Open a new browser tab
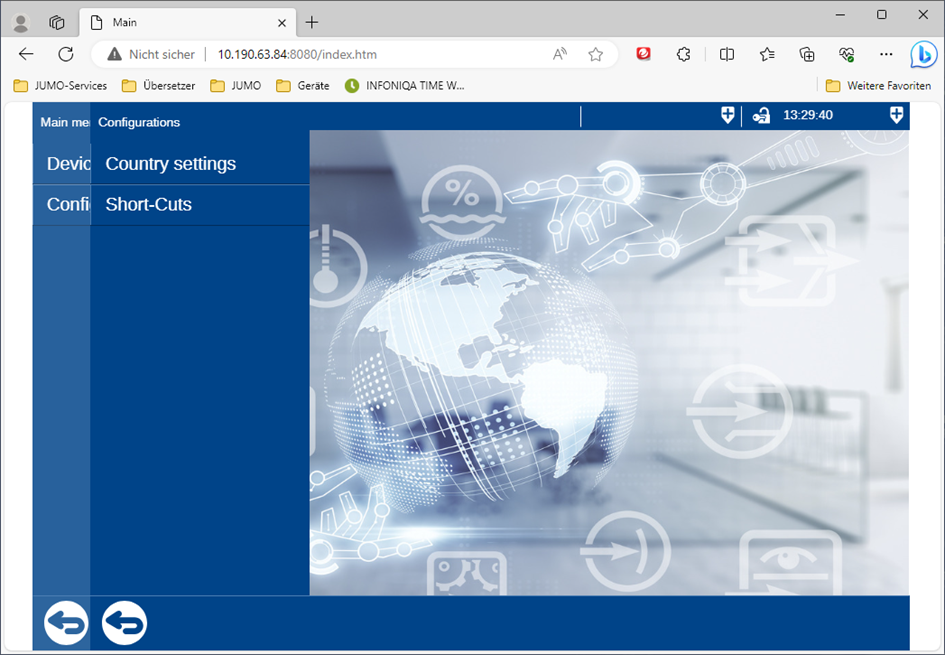The width and height of the screenshot is (945, 655). tap(312, 22)
